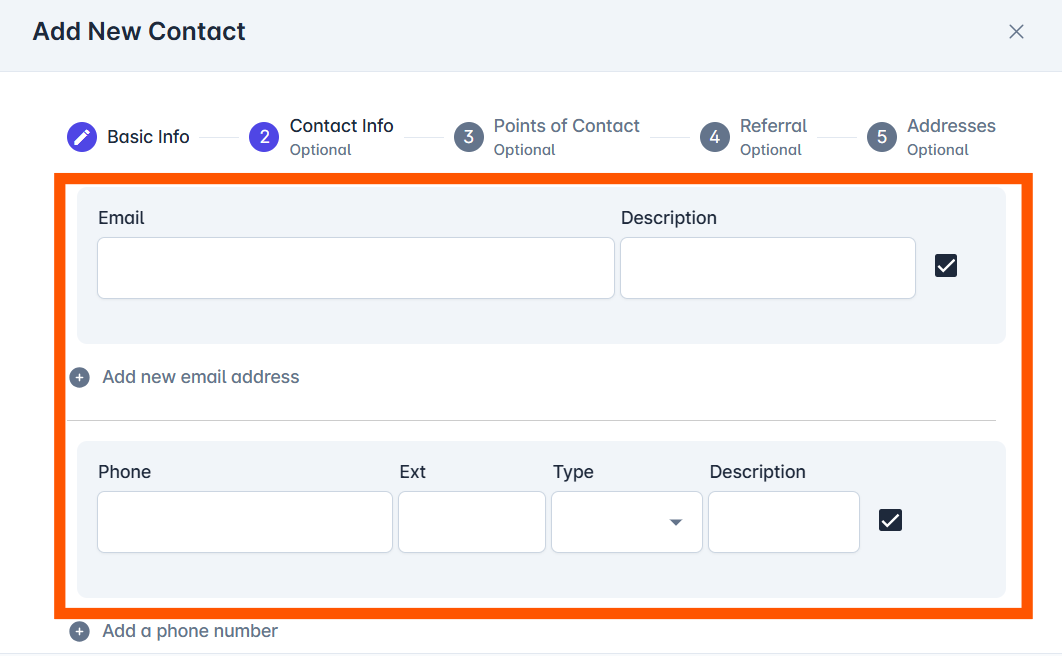Click the Basic Info pencil step icon

click(81, 137)
